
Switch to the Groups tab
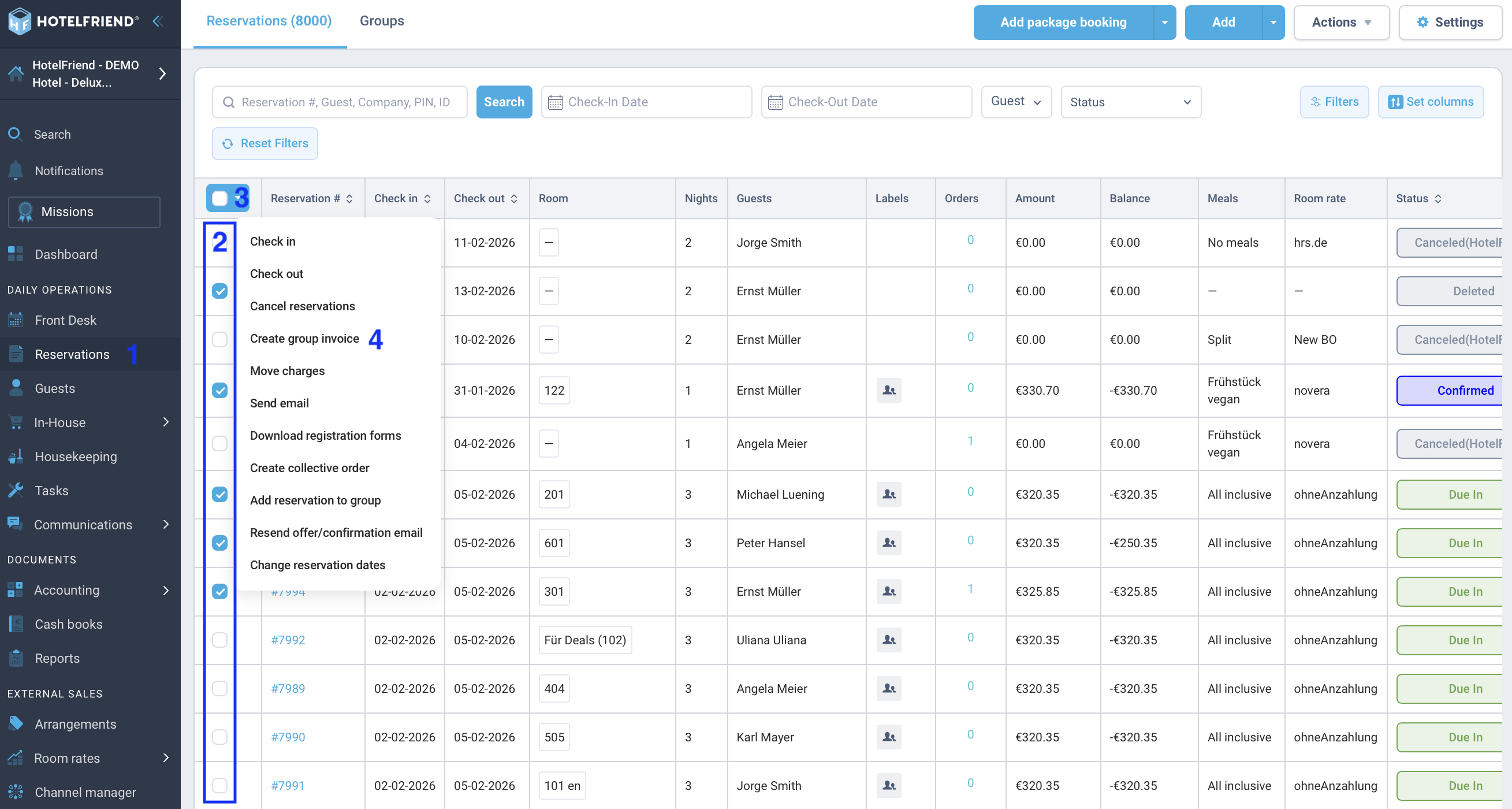coord(382,21)
